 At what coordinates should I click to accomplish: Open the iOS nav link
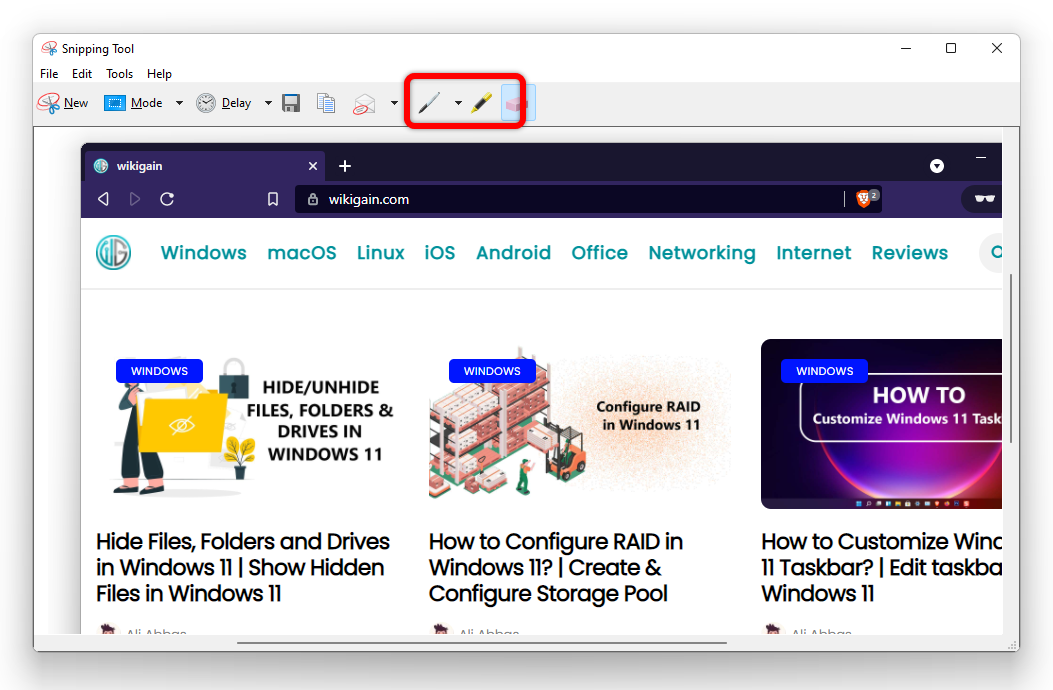tap(439, 253)
